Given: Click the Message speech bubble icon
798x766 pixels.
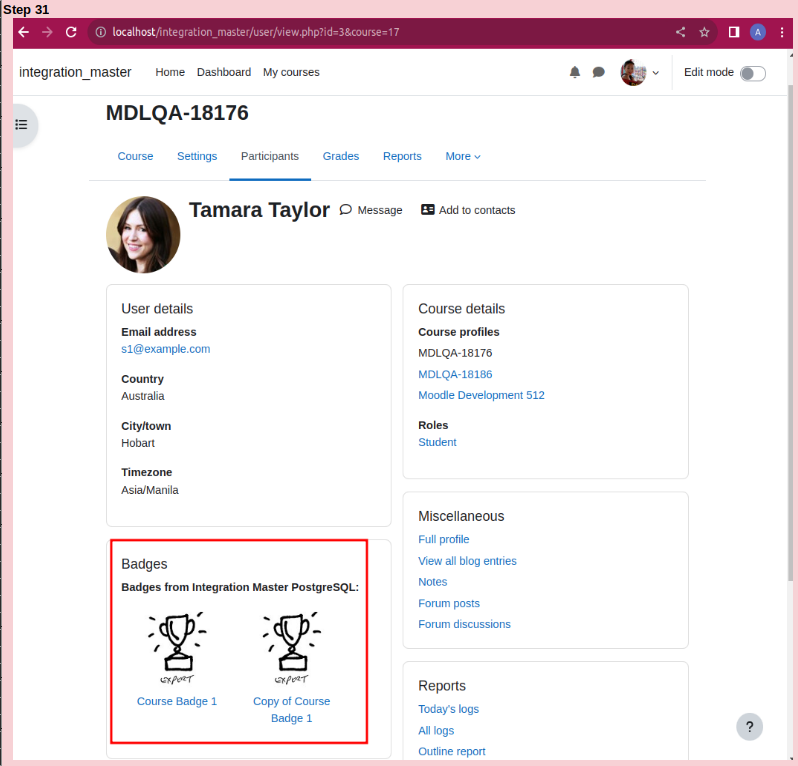Looking at the screenshot, I should click(x=346, y=210).
